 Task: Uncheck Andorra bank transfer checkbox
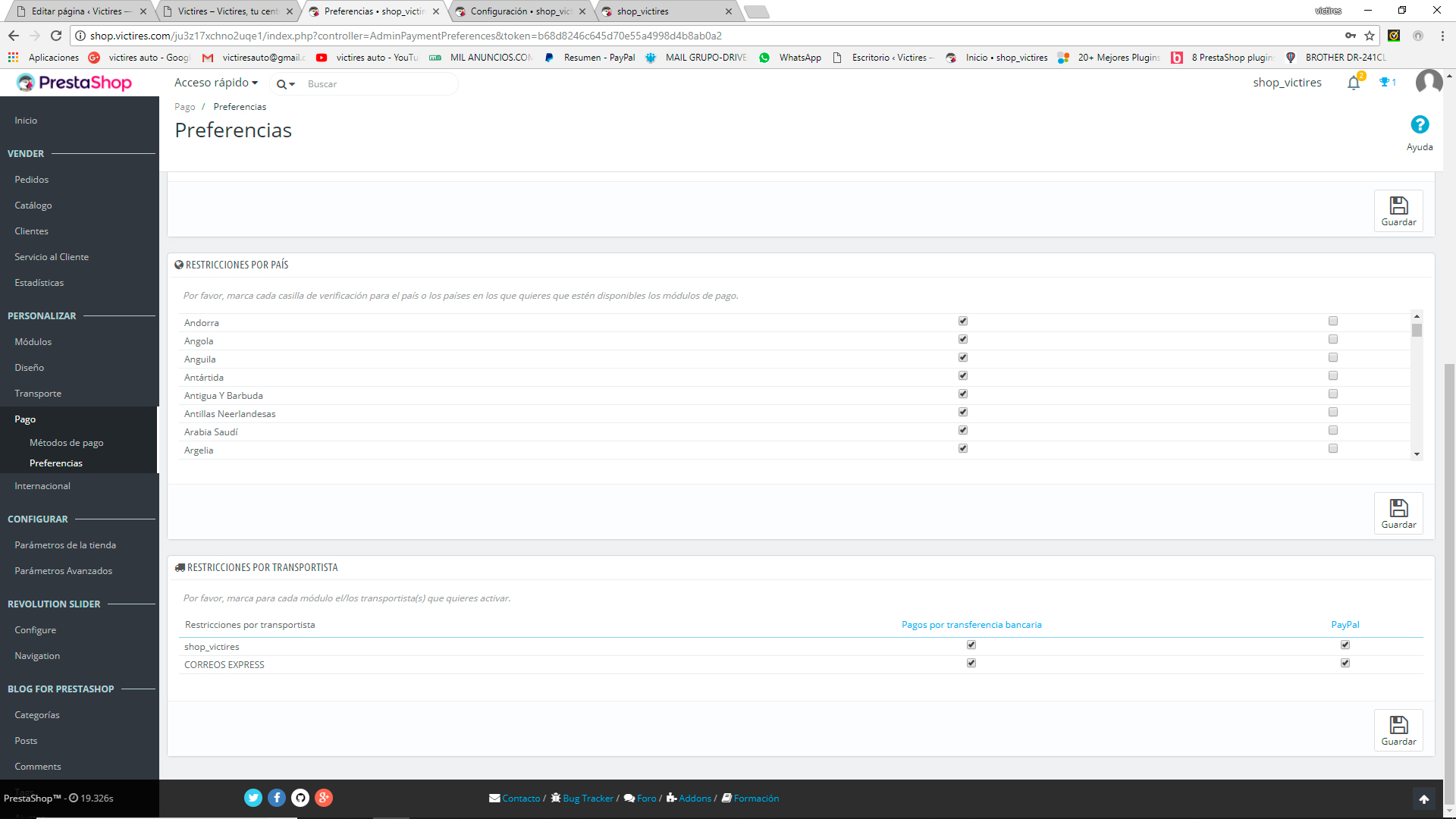pyautogui.click(x=963, y=322)
